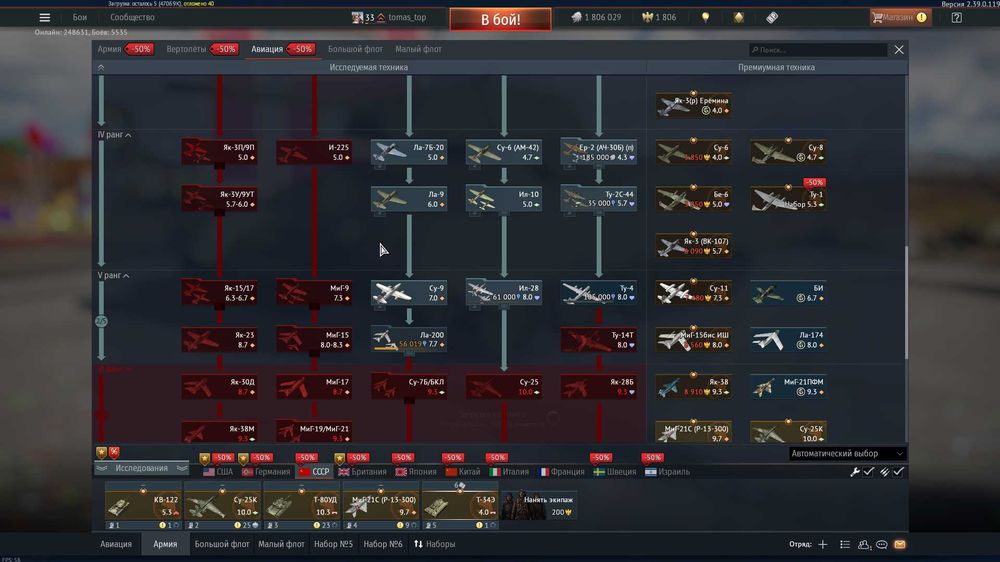Open the Сообщество menu
This screenshot has width=1000, height=562.
(132, 18)
